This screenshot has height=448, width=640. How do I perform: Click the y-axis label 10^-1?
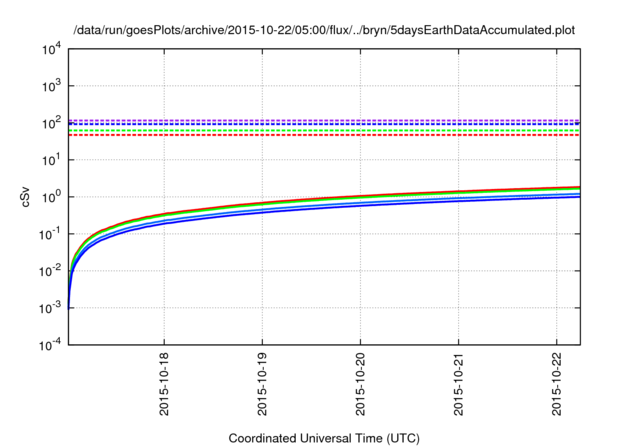(50, 234)
